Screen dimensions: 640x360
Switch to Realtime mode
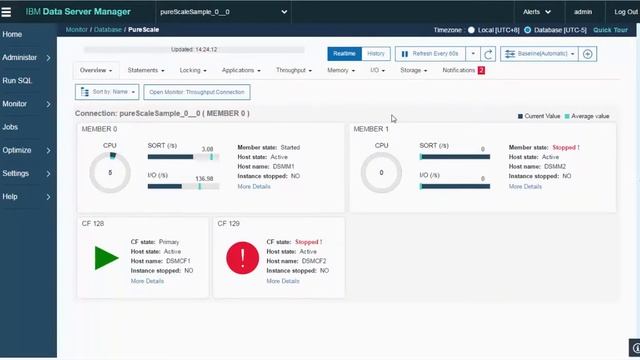[344, 54]
